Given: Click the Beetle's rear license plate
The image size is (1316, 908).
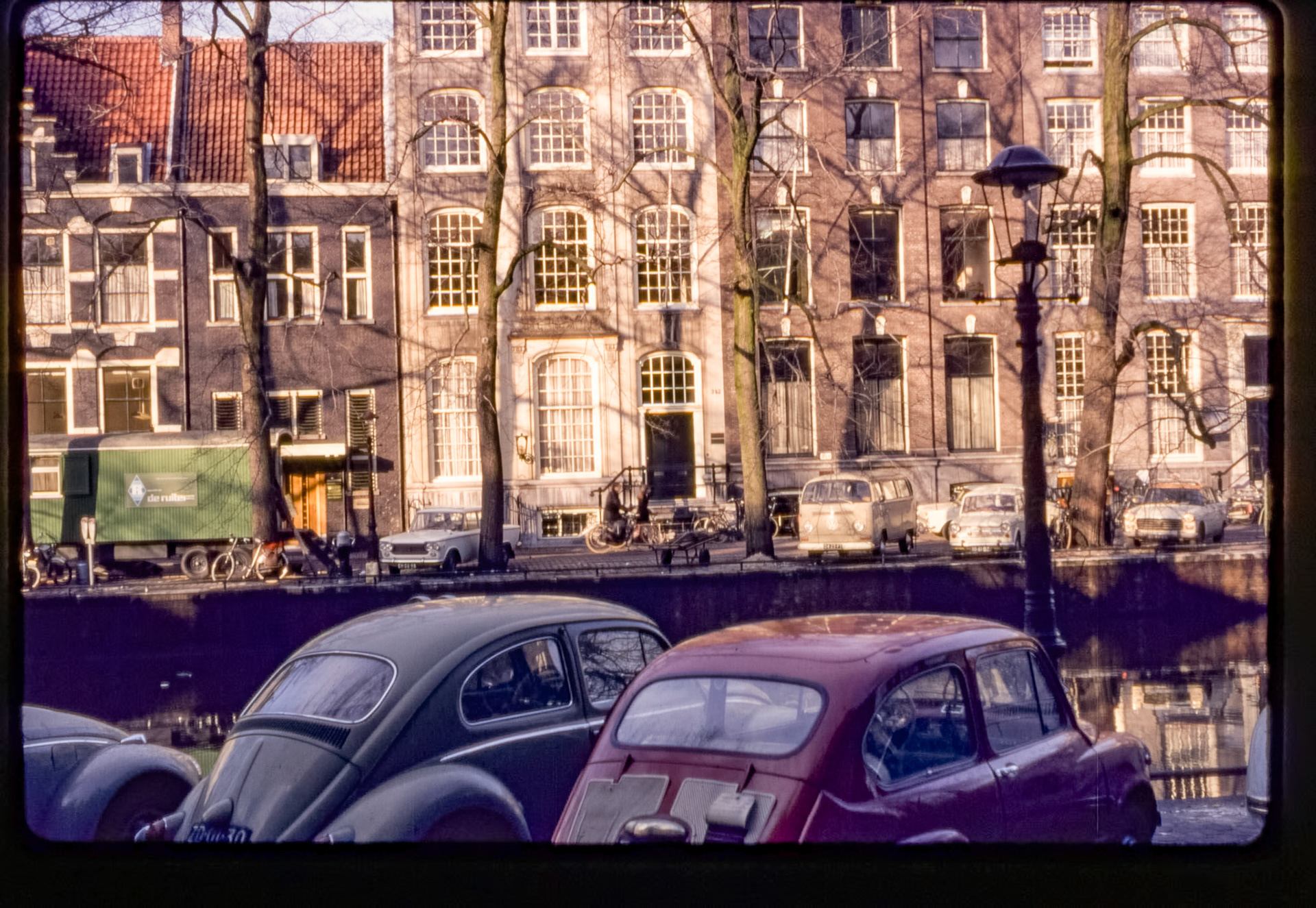Looking at the screenshot, I should (219, 834).
